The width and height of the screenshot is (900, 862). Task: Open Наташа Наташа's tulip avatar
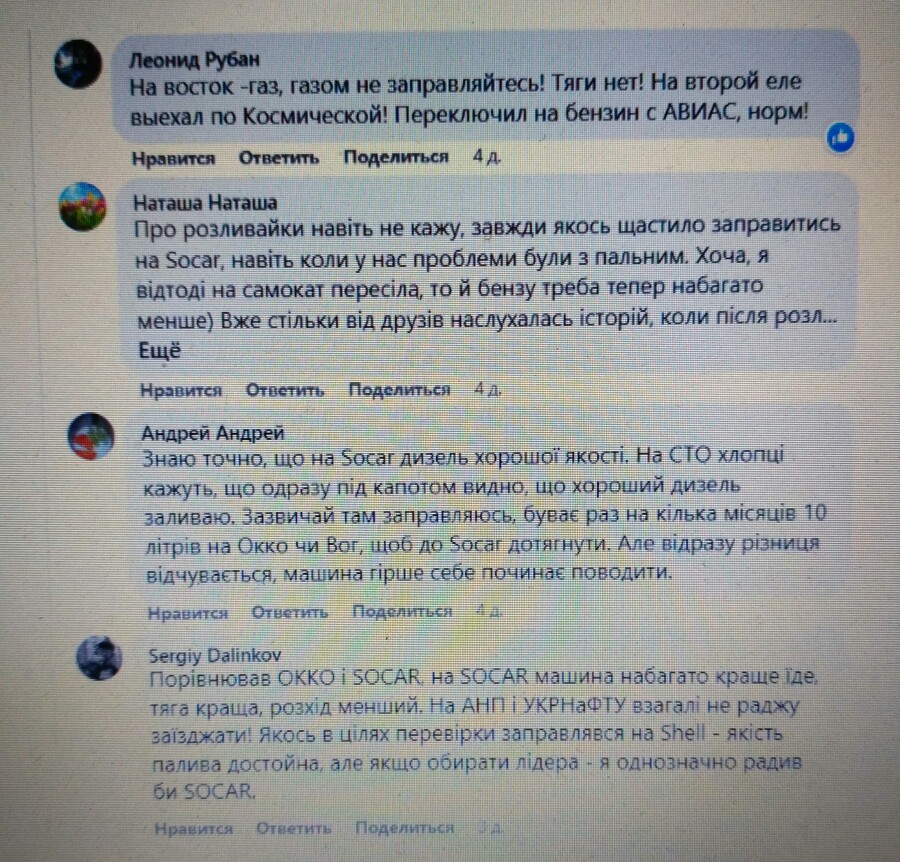(83, 207)
